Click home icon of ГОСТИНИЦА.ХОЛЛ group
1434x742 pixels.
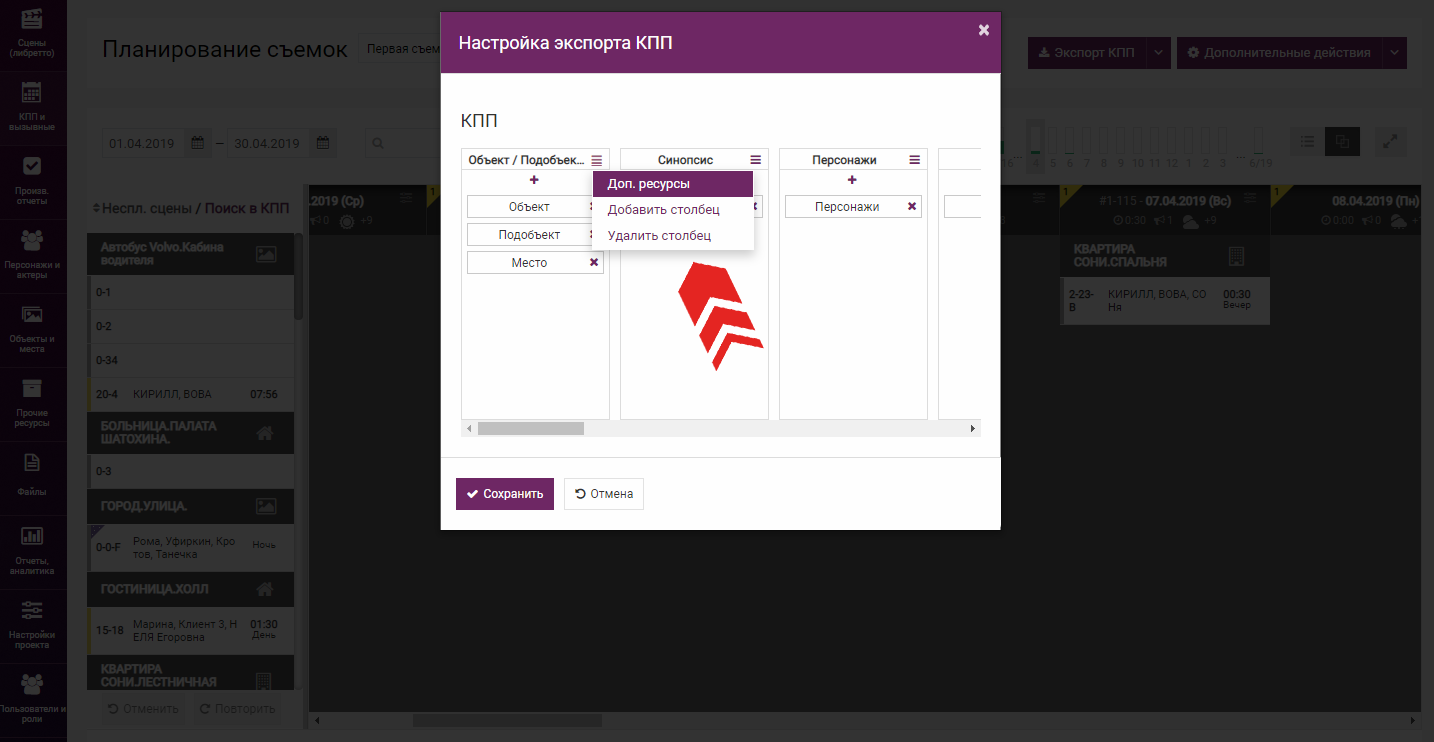pyautogui.click(x=265, y=589)
